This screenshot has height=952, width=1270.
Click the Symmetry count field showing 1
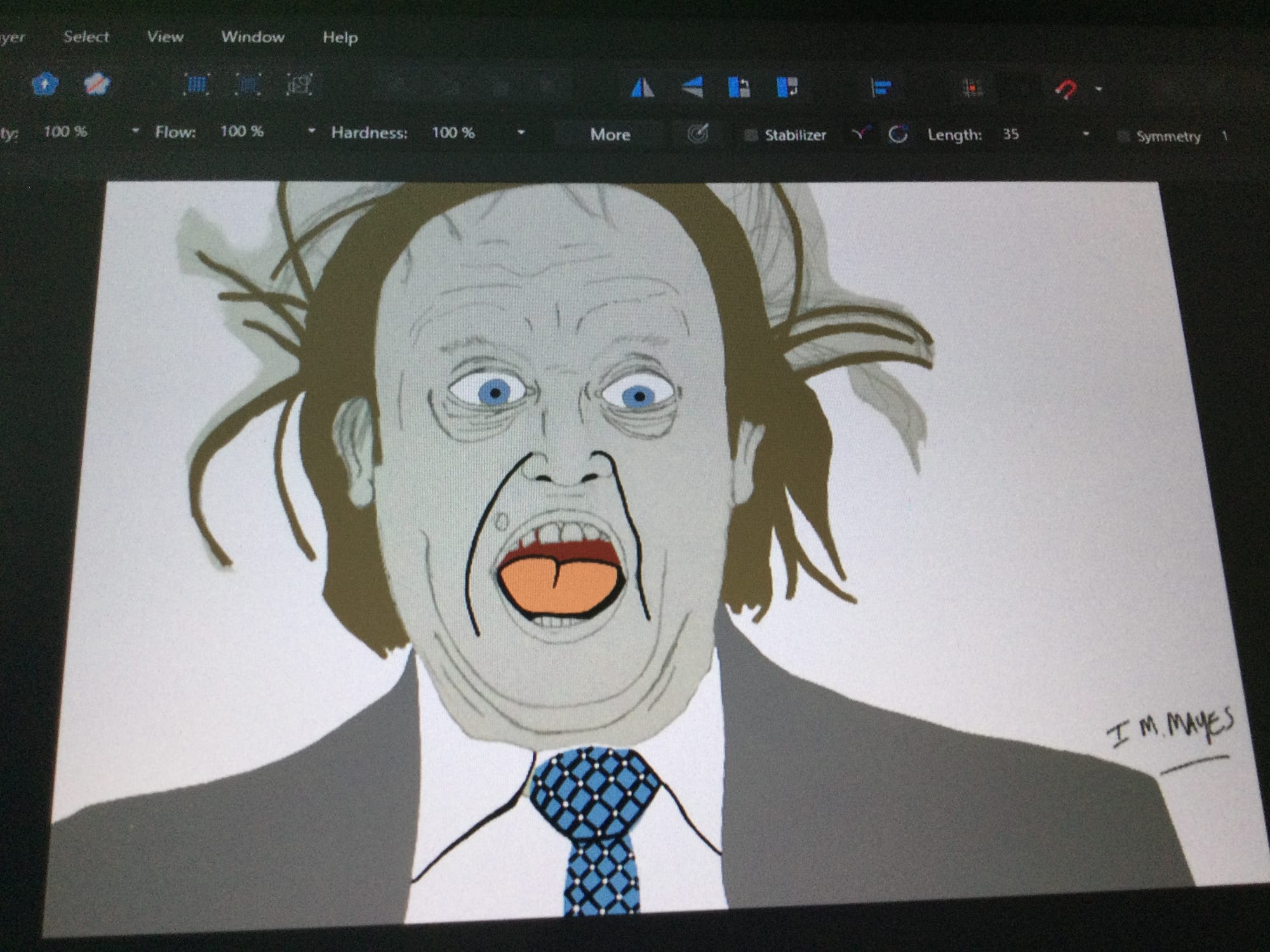point(1224,136)
